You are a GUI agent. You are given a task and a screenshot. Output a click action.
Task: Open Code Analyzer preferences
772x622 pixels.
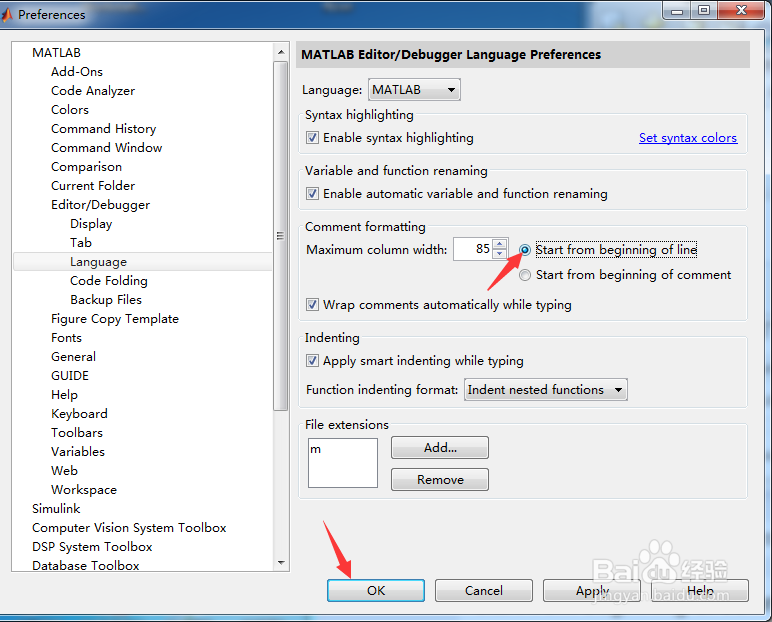(93, 91)
